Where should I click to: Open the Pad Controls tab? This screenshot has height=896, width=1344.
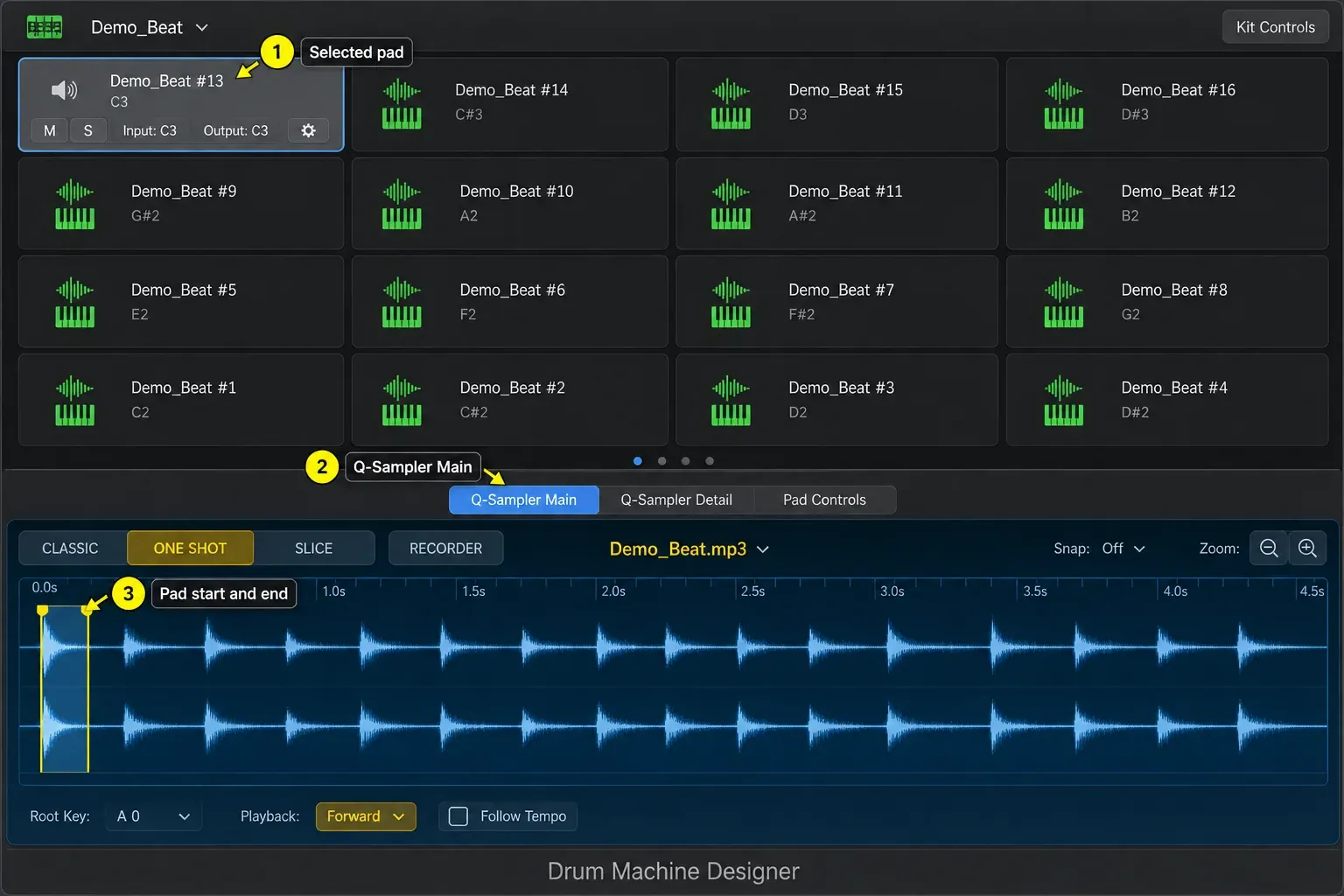[x=824, y=500]
